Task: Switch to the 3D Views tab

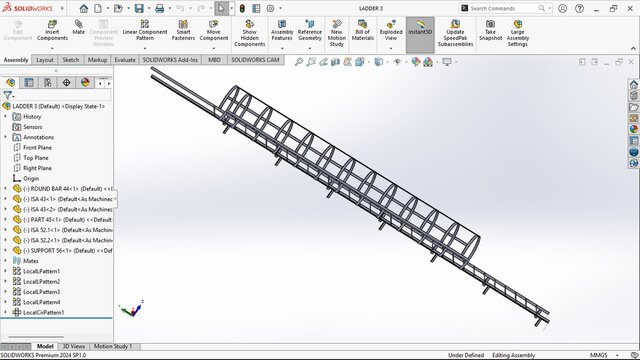Action: (73, 347)
